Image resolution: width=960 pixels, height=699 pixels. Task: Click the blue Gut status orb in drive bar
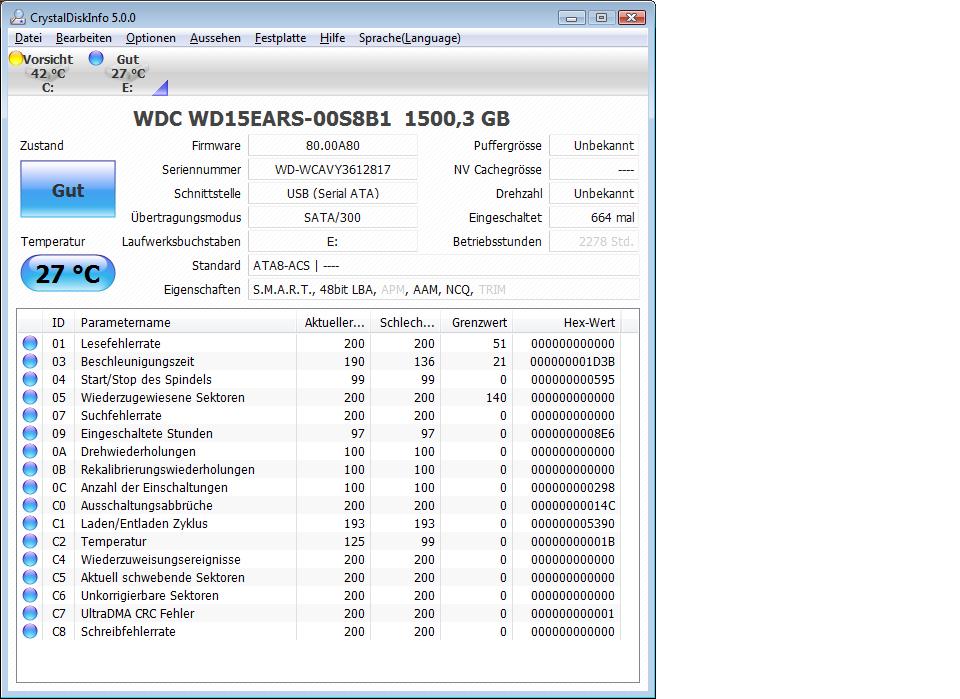click(96, 58)
